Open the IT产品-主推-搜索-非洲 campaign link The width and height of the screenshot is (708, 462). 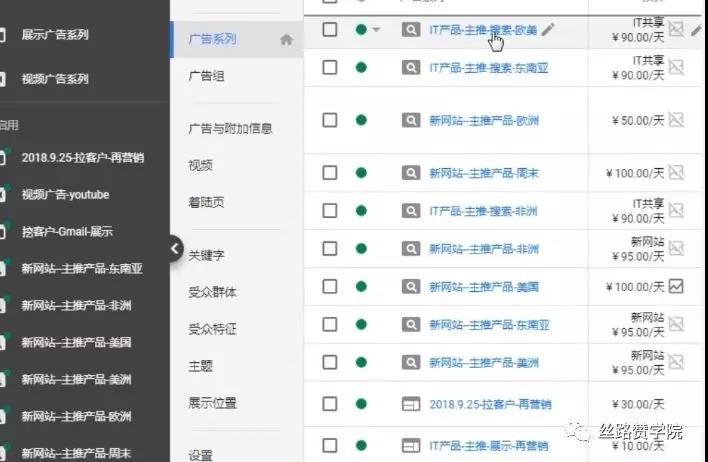click(483, 211)
